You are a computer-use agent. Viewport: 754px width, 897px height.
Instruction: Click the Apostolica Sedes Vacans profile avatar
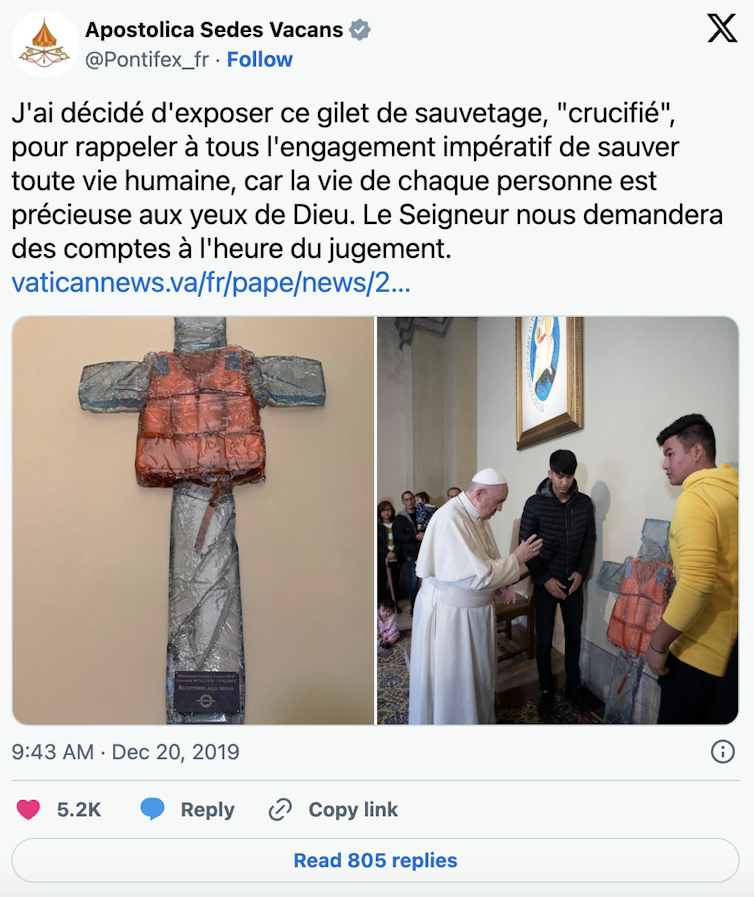pos(45,43)
